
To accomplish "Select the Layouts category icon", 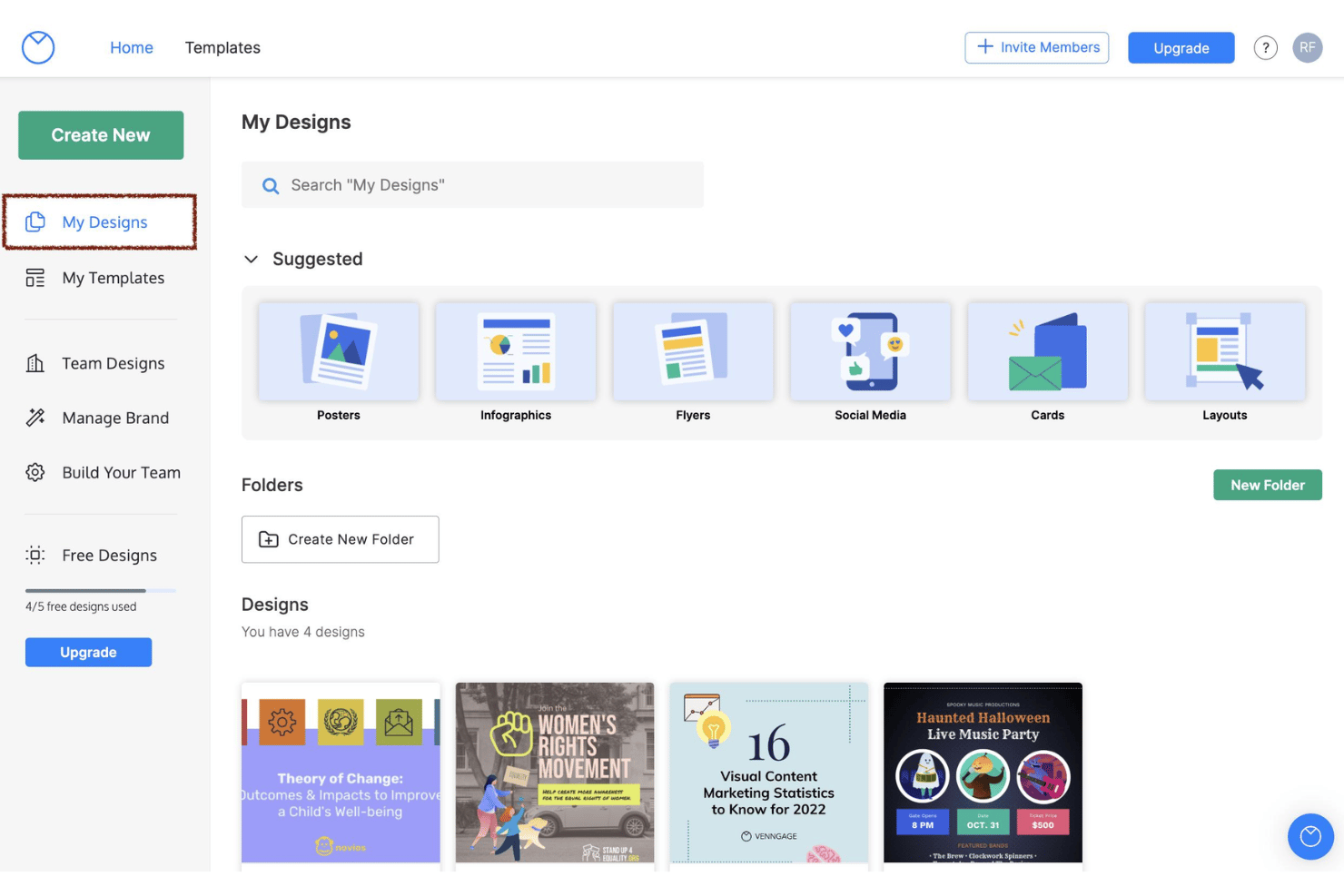I will pyautogui.click(x=1225, y=351).
